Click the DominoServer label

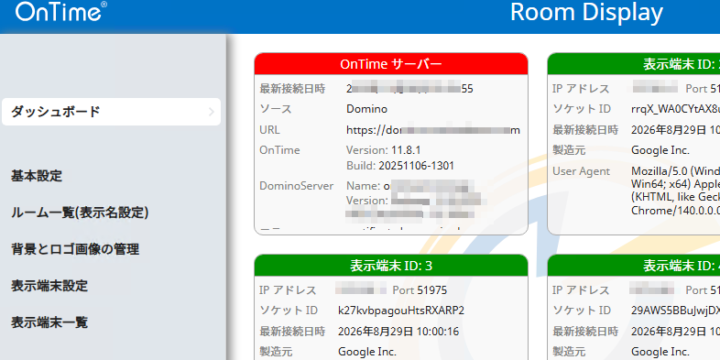tap(296, 186)
